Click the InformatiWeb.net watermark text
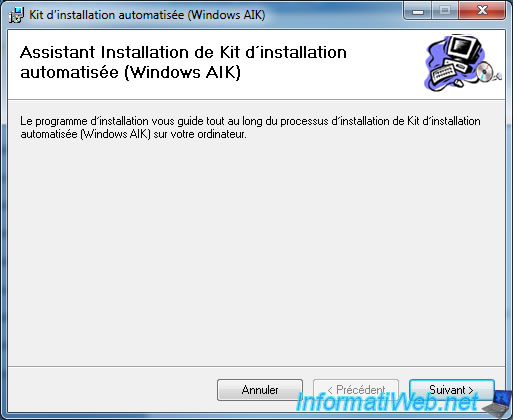This screenshot has height=420, width=513. click(387, 402)
